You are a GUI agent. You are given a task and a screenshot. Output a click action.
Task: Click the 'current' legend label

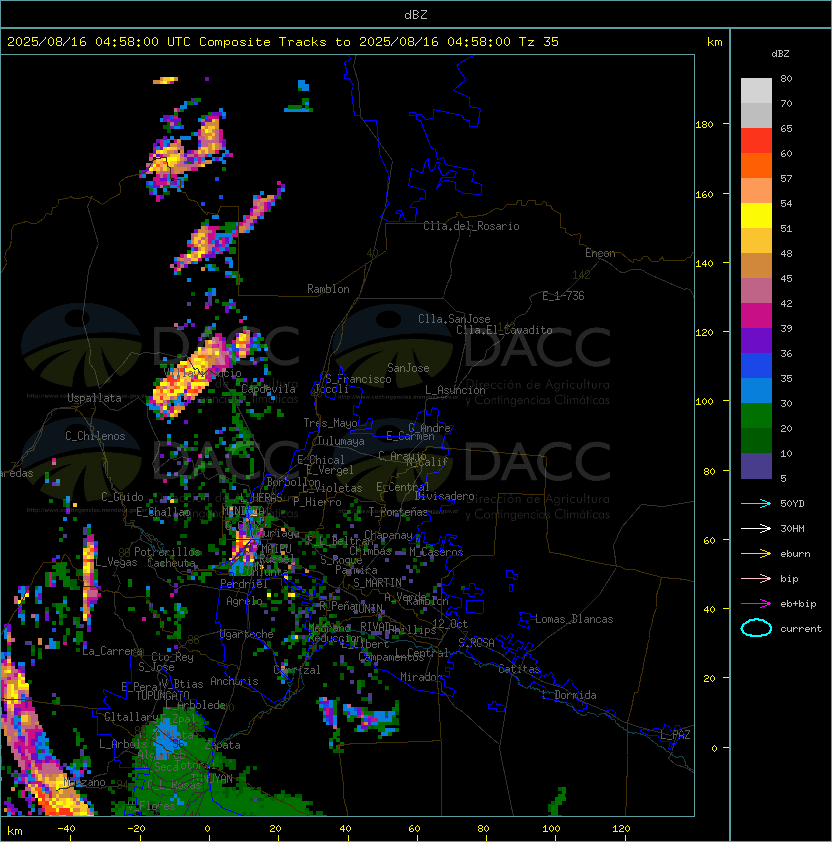[801, 629]
